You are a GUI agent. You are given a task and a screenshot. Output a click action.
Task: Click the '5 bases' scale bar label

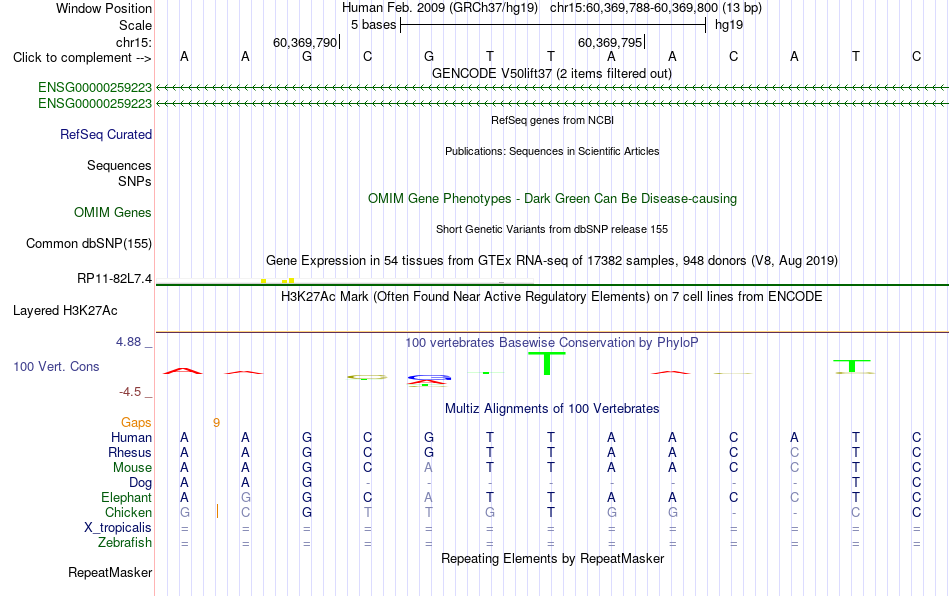[373, 25]
